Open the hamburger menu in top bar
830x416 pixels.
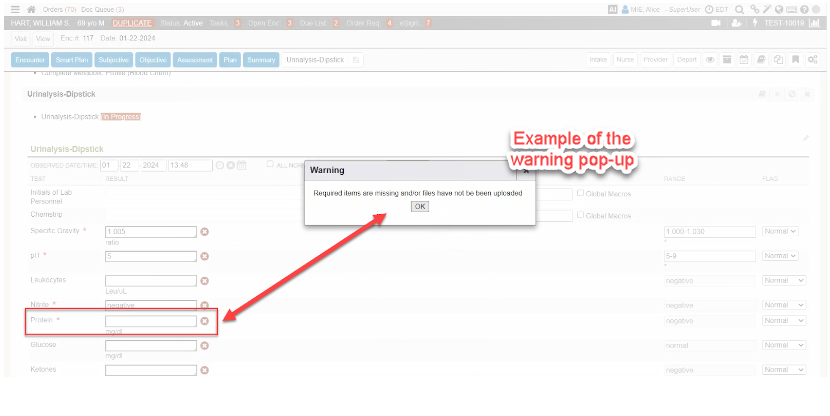click(15, 9)
